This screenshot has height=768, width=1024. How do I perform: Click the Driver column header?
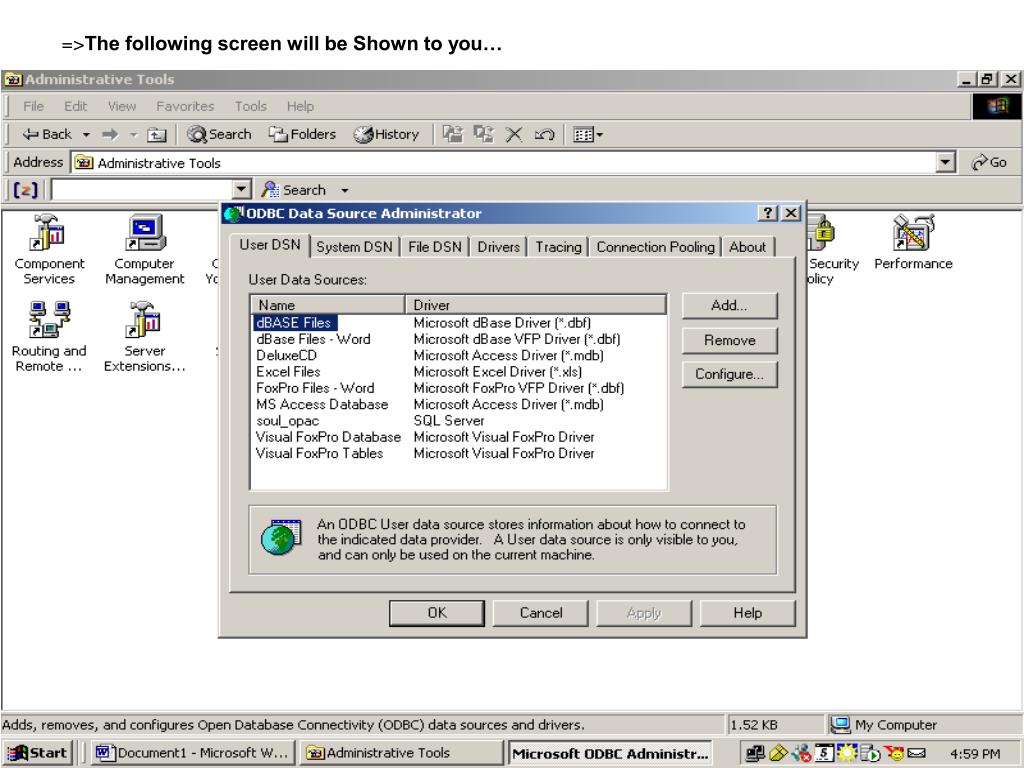(536, 305)
